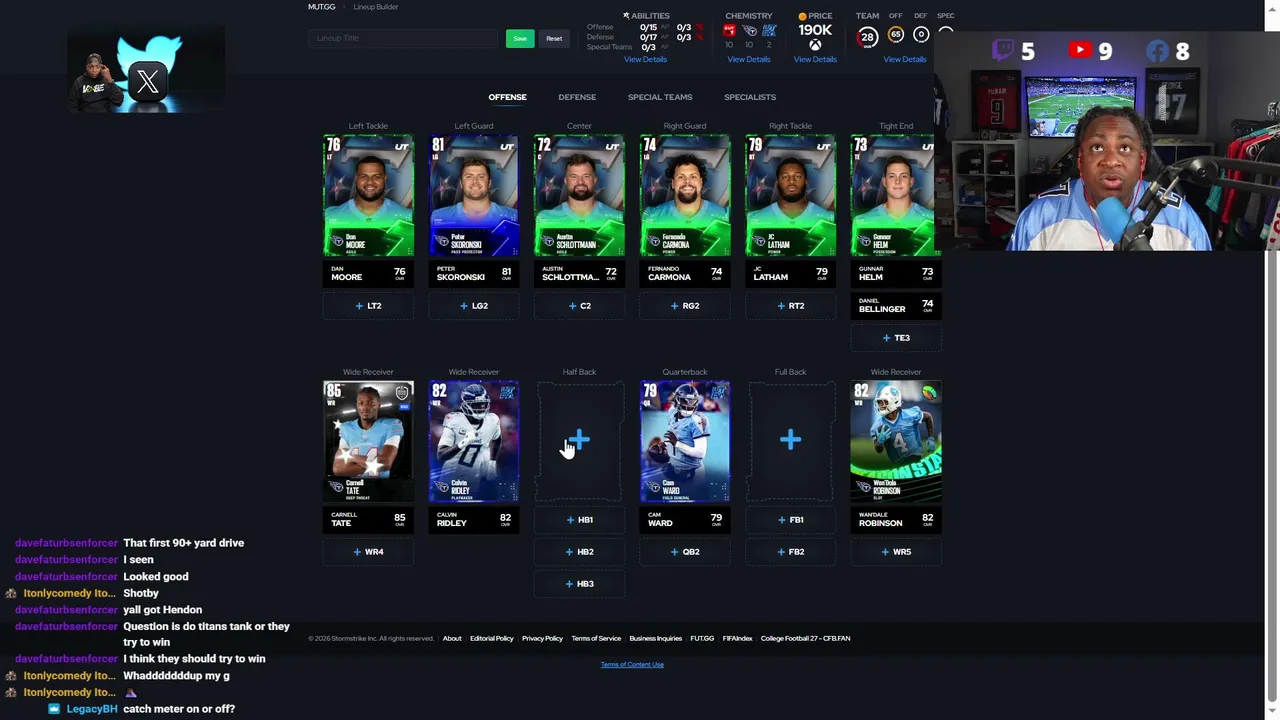
Task: Open the Special Teams tab
Action: point(660,97)
